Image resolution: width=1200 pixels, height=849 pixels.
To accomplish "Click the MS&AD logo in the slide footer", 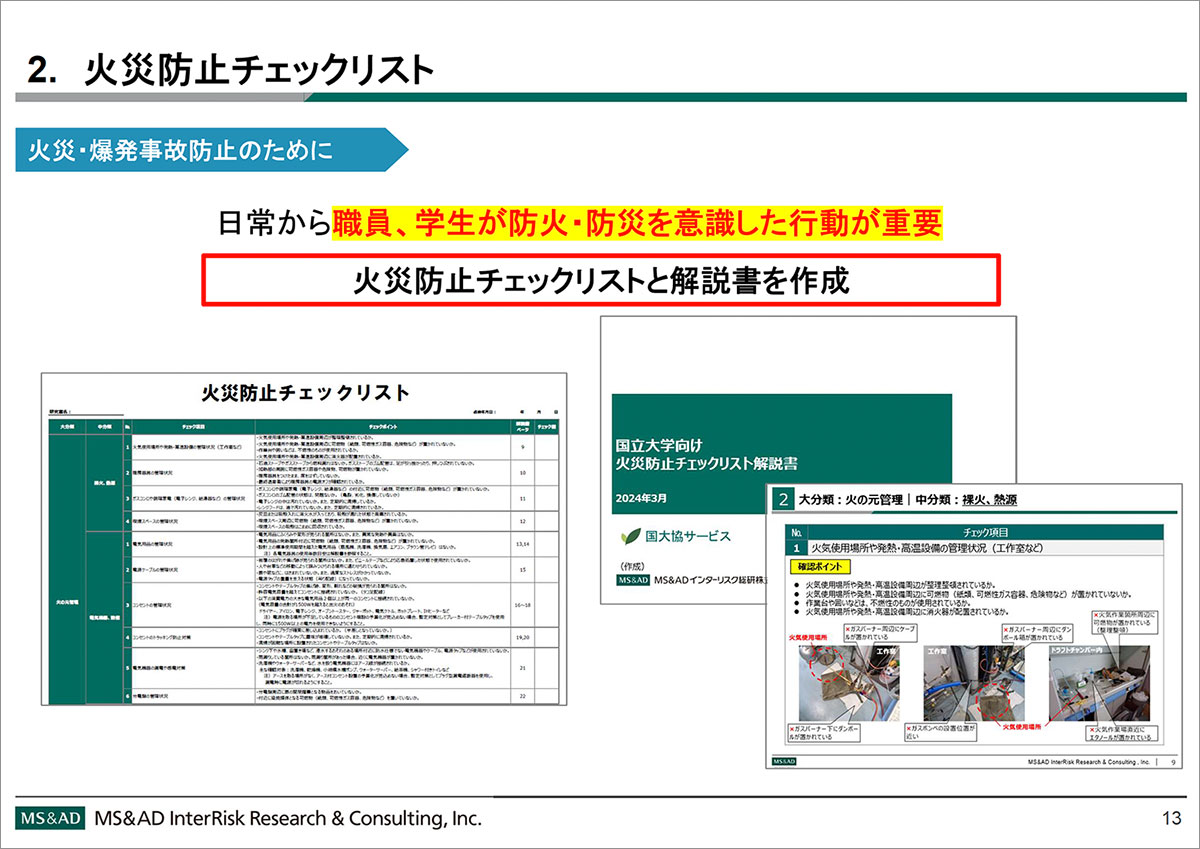I will tap(51, 818).
